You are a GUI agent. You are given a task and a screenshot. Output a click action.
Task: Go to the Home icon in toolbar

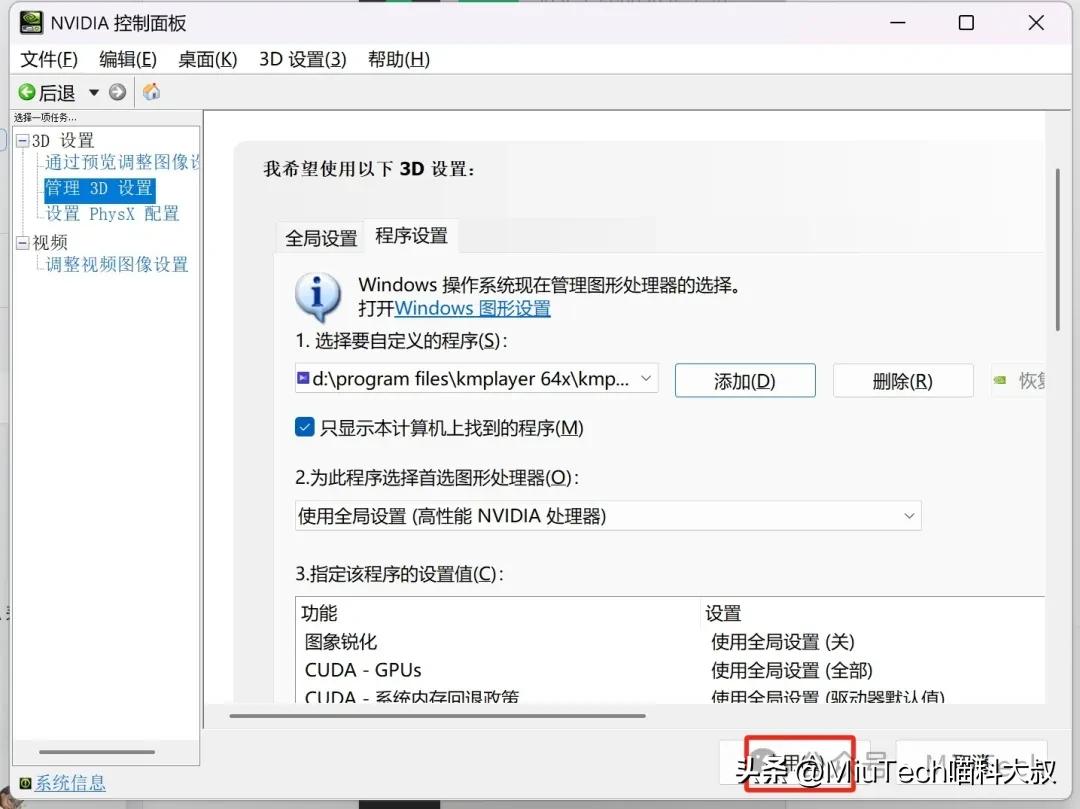(x=152, y=92)
